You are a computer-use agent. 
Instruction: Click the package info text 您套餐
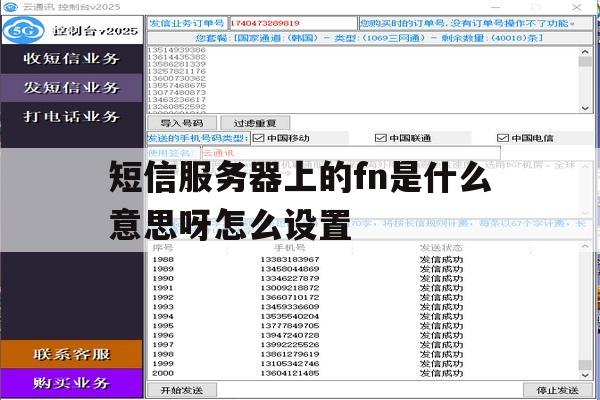point(369,38)
